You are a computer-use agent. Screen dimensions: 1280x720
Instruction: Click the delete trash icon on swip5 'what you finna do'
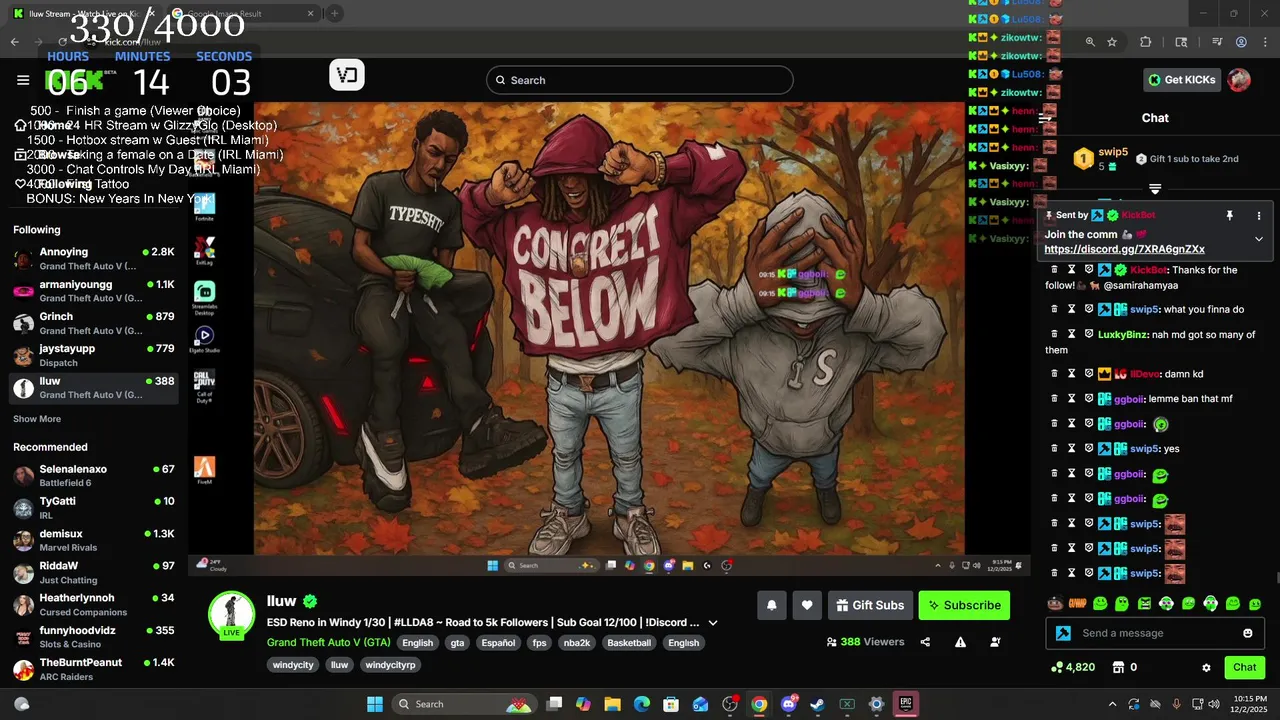pos(1053,309)
